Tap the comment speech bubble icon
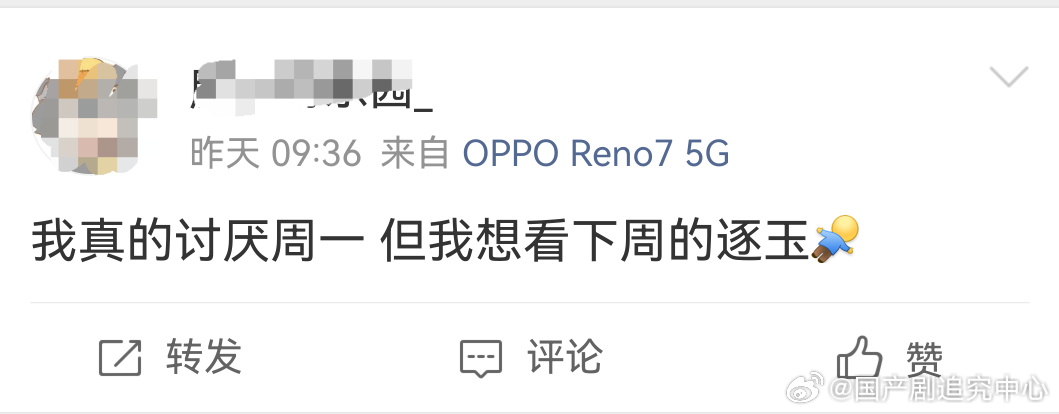 (481, 358)
